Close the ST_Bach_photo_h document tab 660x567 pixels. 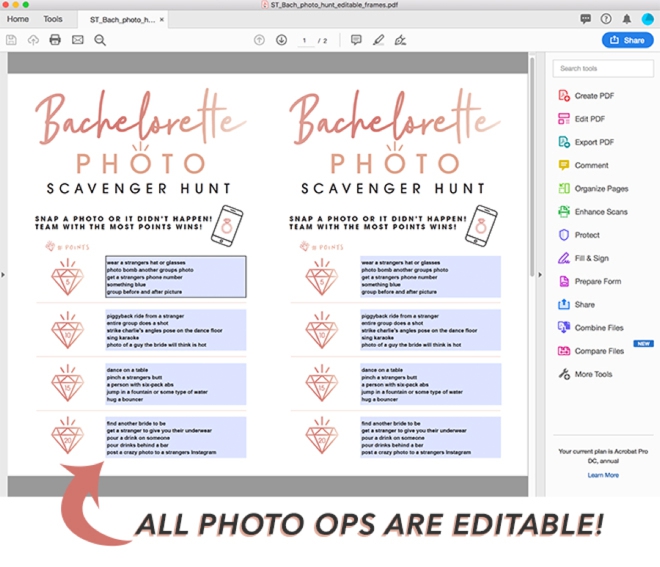pyautogui.click(x=162, y=20)
